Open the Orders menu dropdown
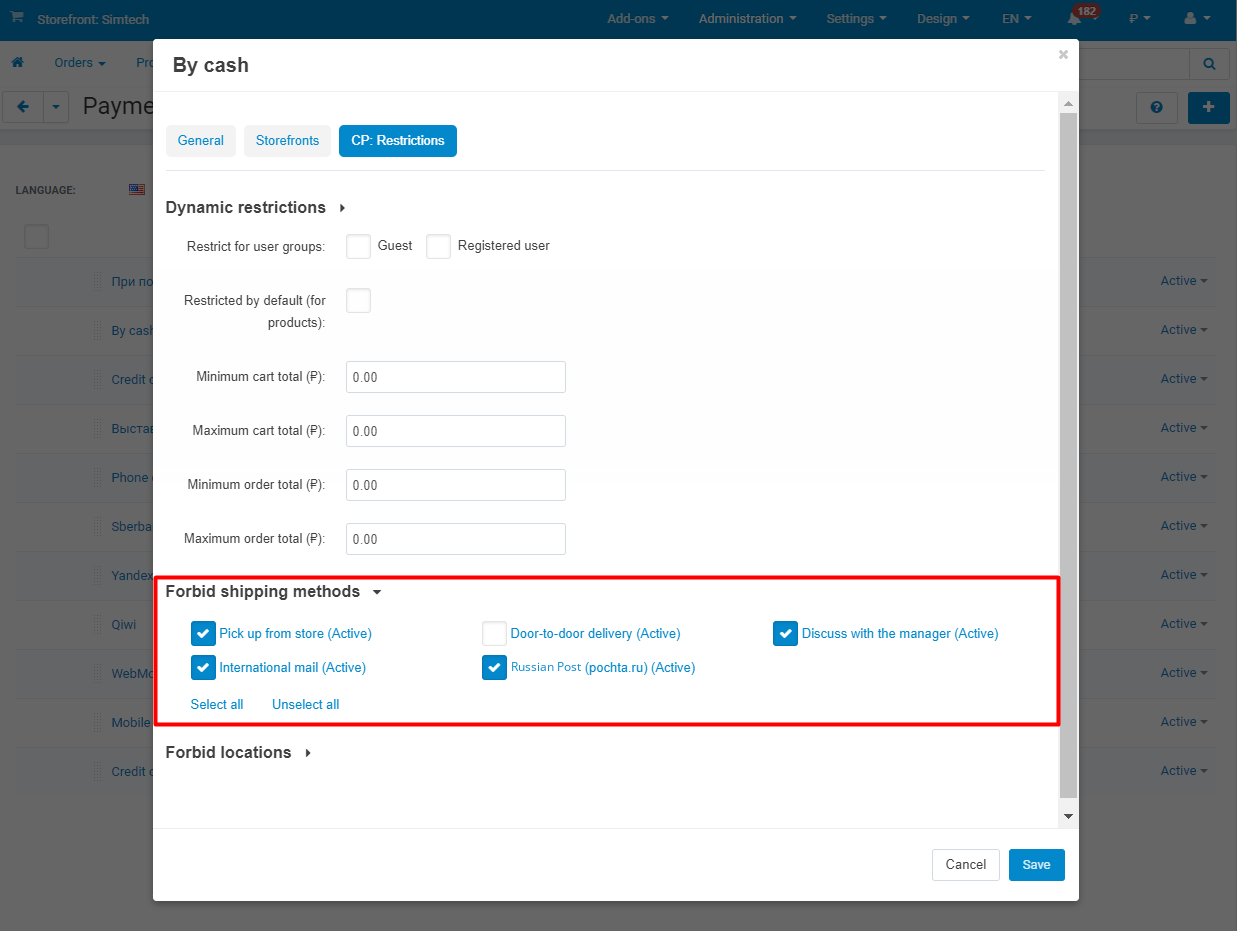 80,63
